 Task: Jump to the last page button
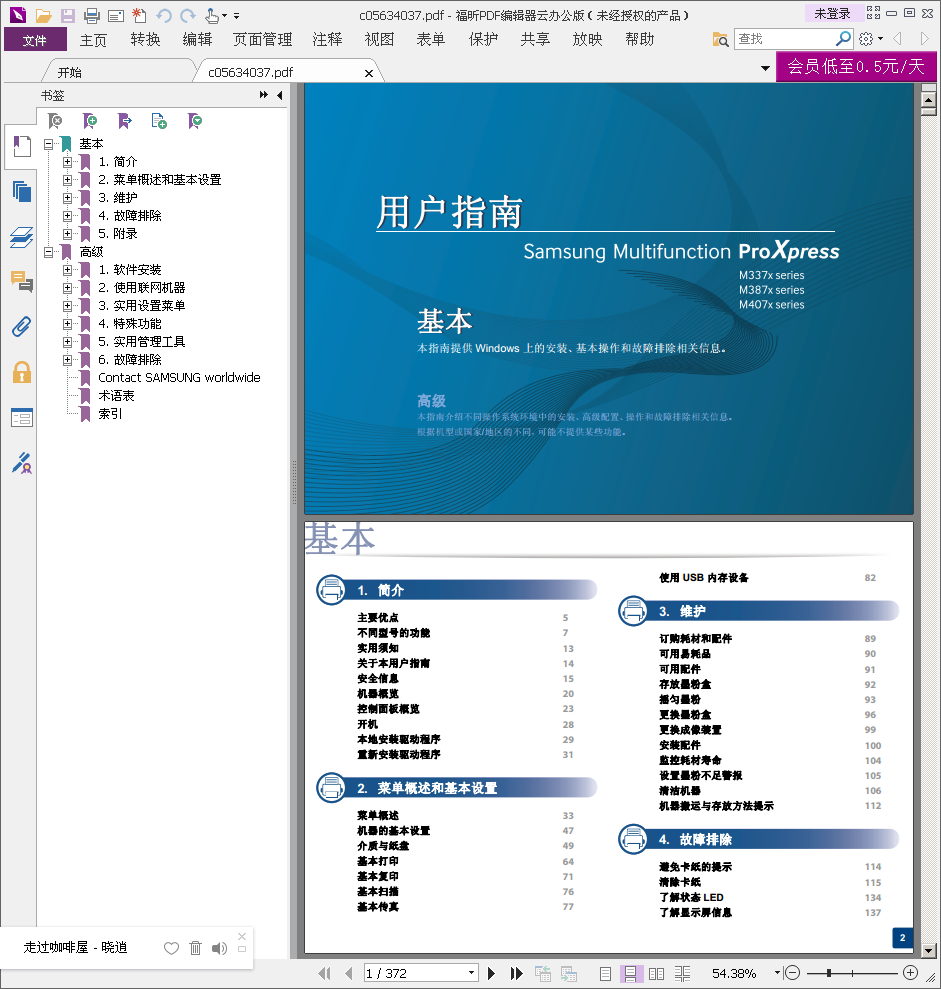point(516,973)
